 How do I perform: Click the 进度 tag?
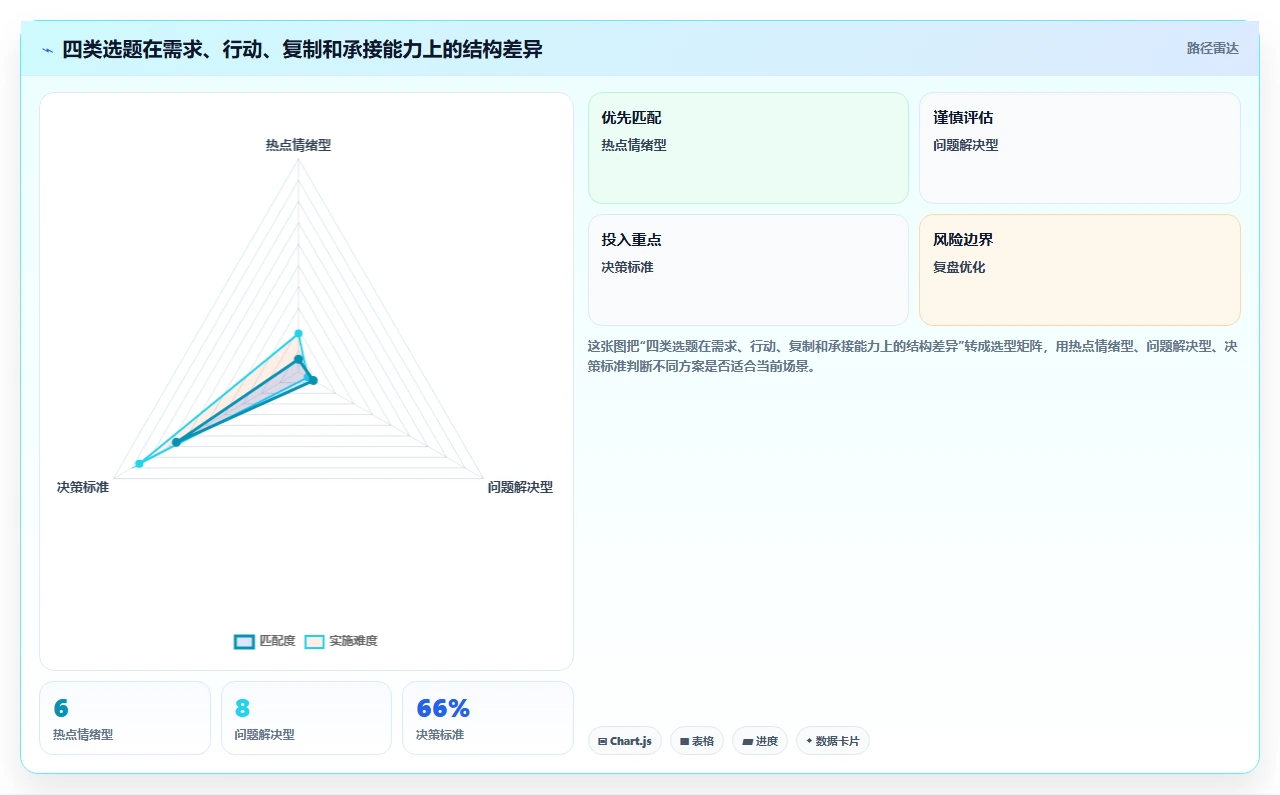[760, 741]
